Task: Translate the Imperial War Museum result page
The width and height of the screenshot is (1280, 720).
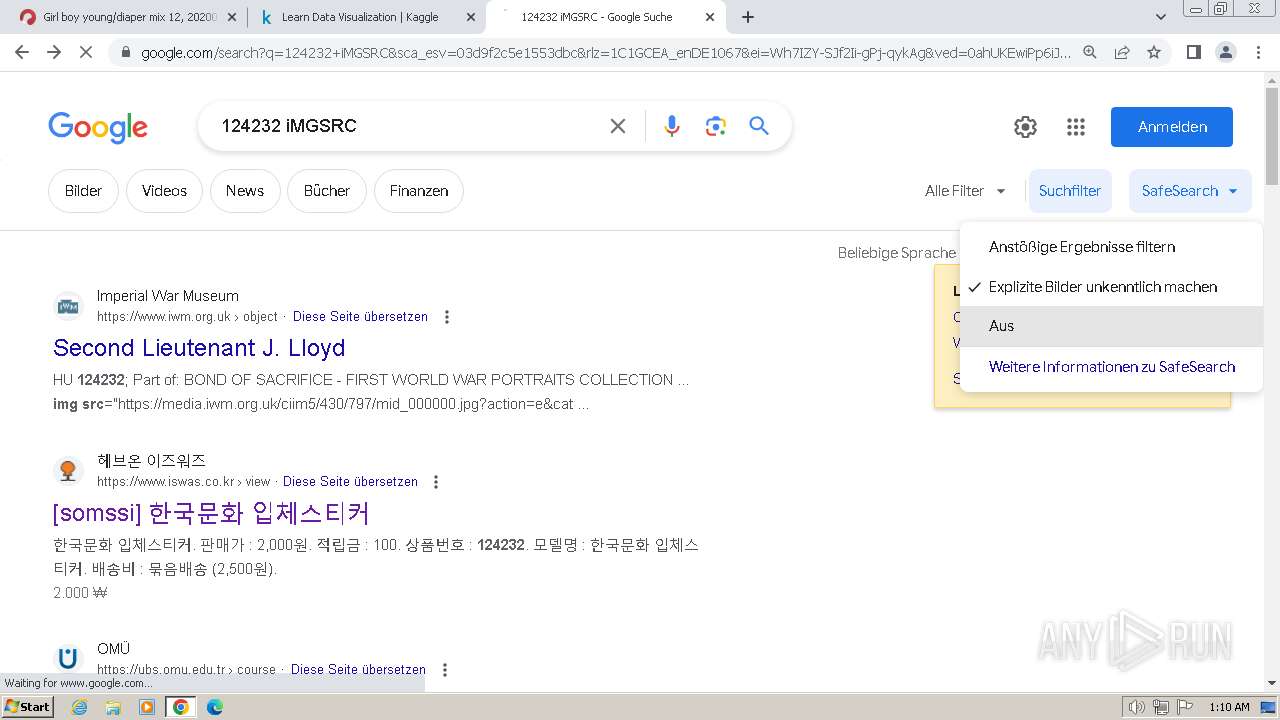Action: [x=360, y=317]
